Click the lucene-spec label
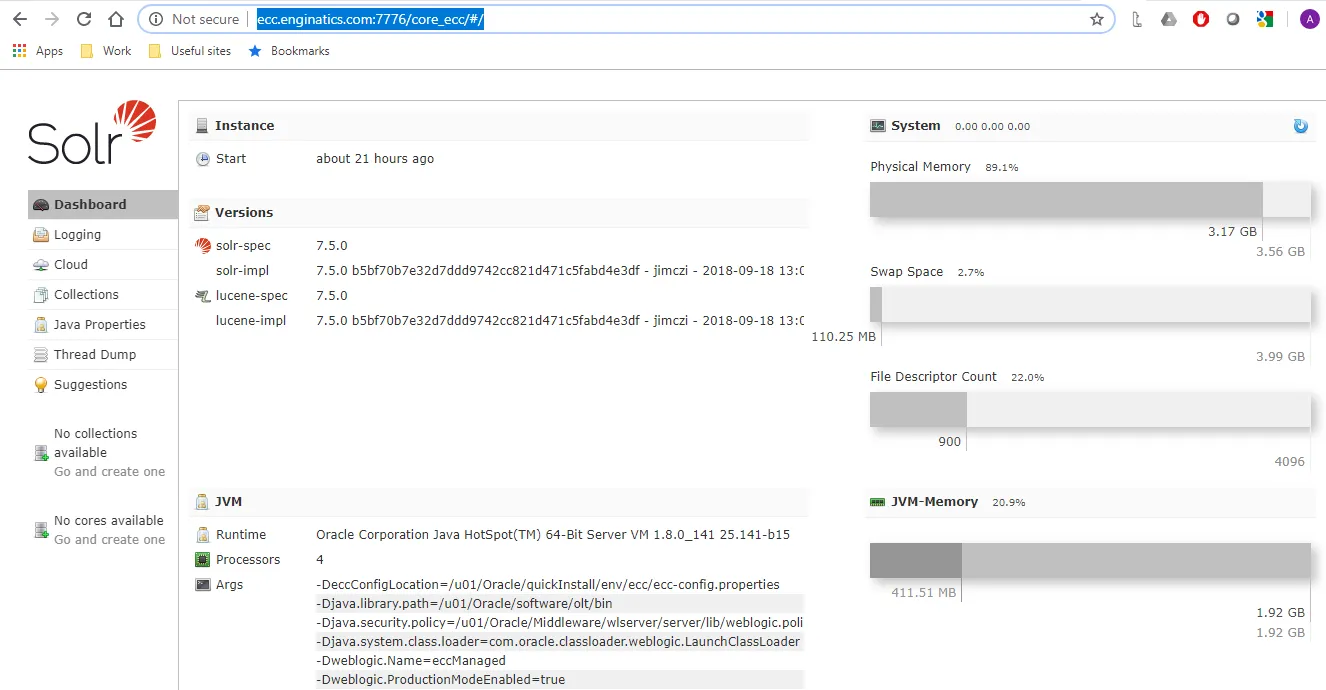This screenshot has height=690, width=1326. coord(252,295)
